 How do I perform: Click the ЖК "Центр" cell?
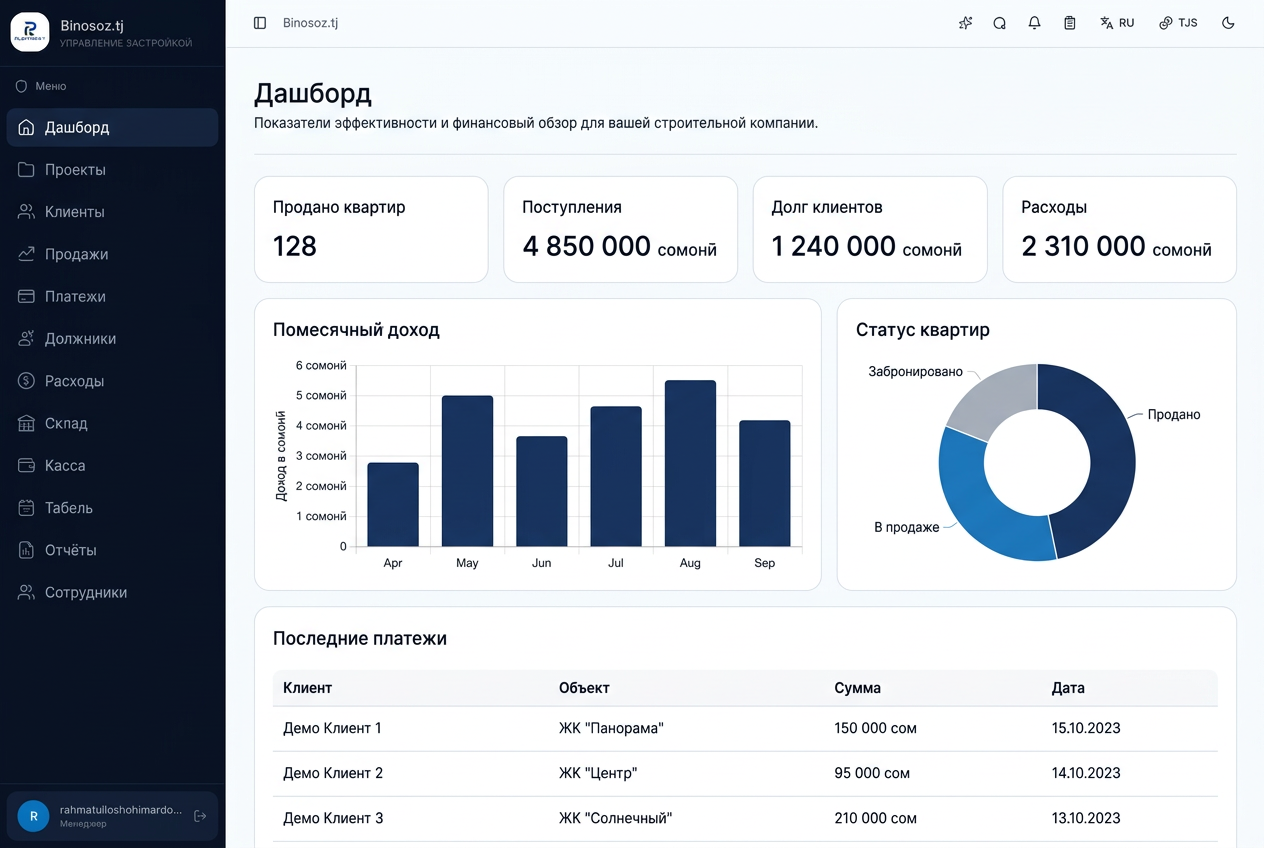pyautogui.click(x=598, y=773)
